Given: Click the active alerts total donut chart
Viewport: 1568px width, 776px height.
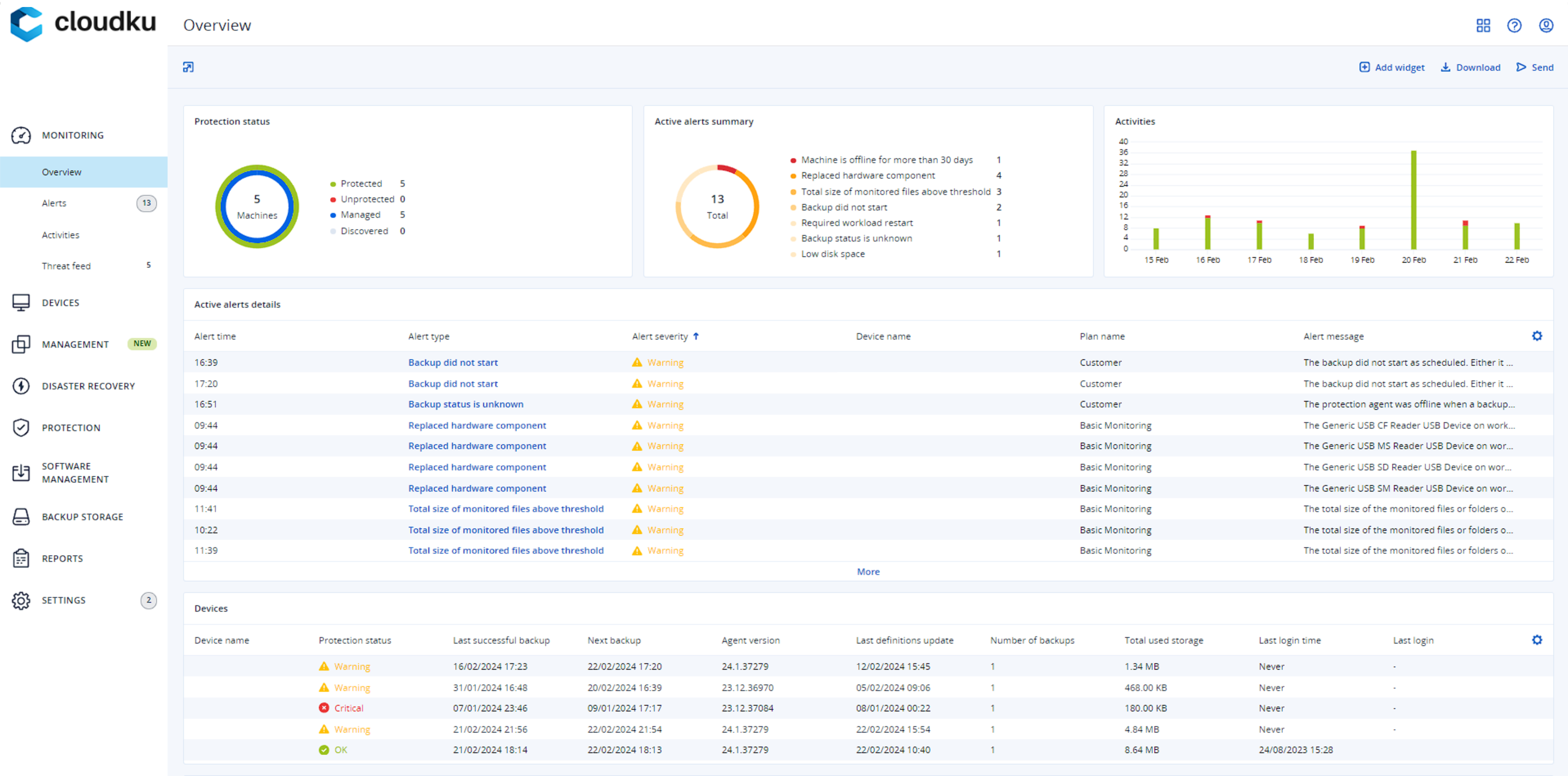Looking at the screenshot, I should [717, 206].
